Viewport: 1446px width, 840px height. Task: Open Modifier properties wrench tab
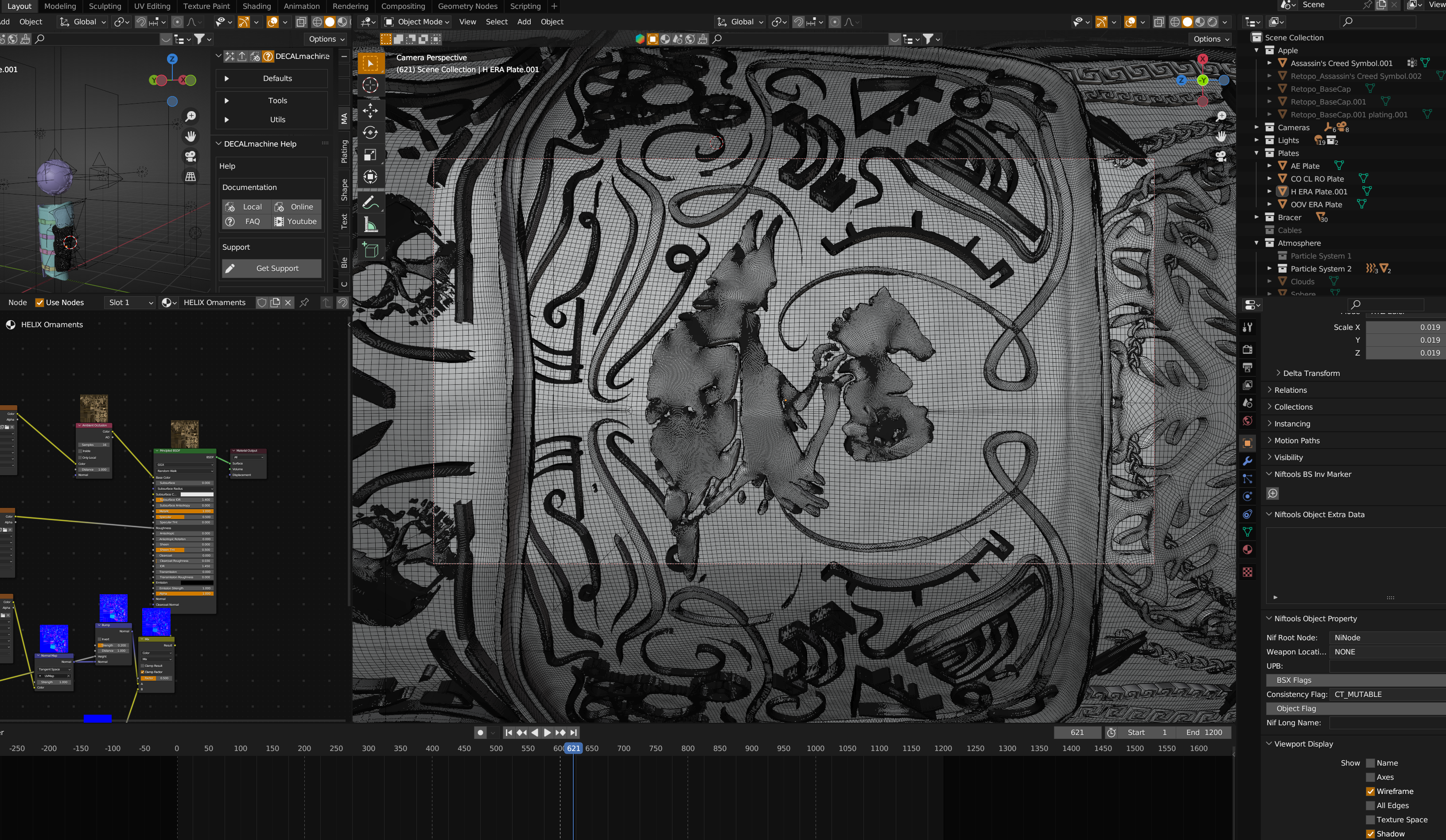tap(1247, 461)
